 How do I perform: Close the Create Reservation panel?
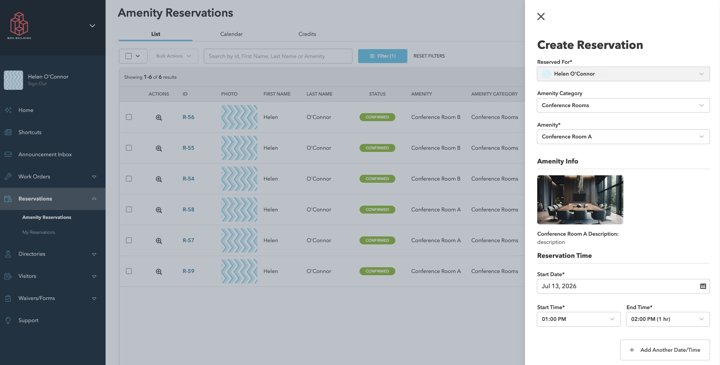tap(541, 17)
